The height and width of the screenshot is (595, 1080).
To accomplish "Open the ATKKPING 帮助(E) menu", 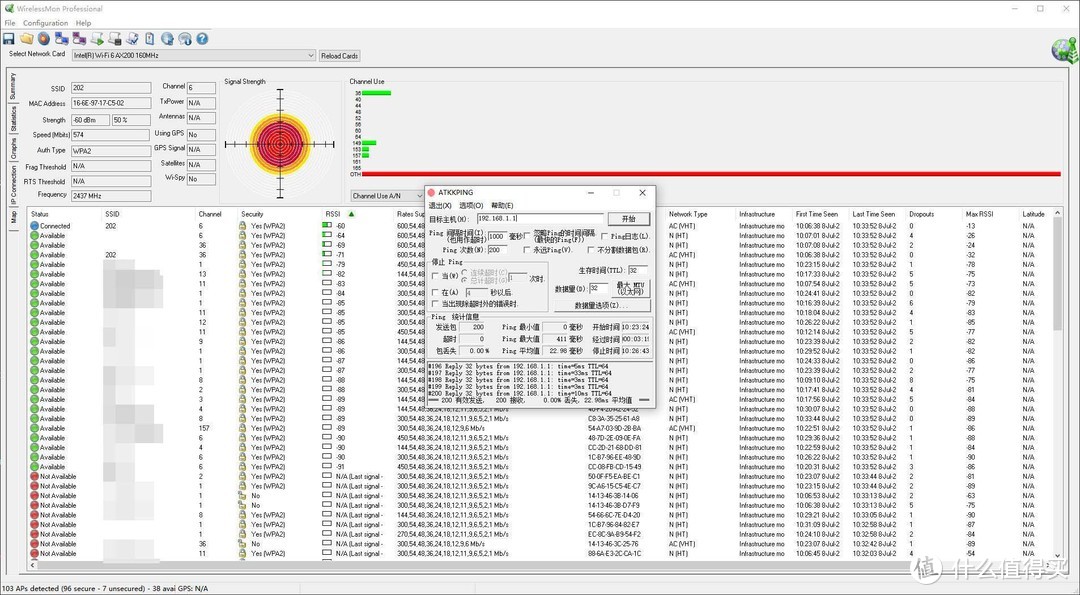I will pyautogui.click(x=502, y=206).
